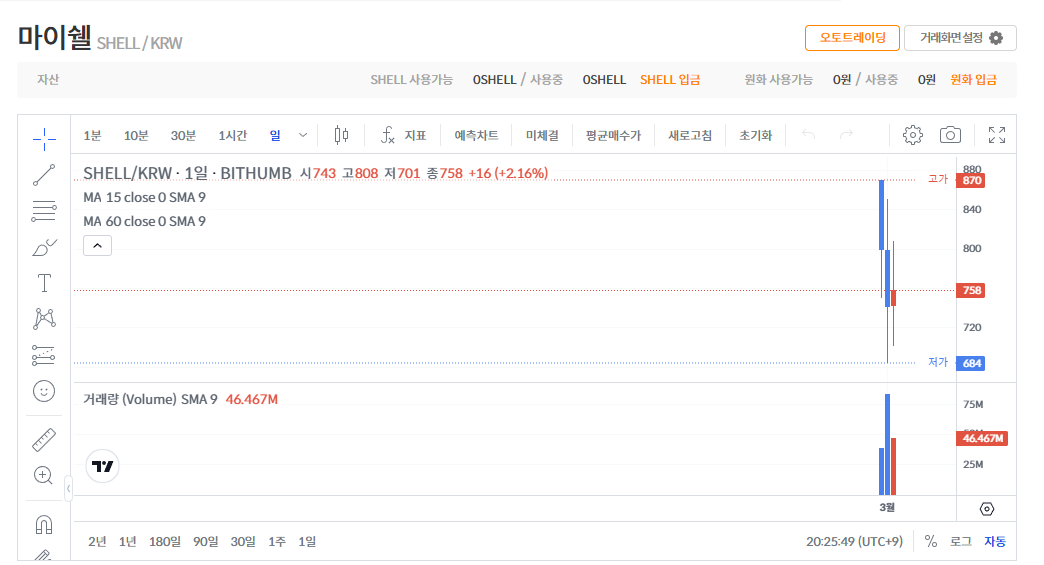
Task: Set chart range to 1주
Action: [x=277, y=542]
